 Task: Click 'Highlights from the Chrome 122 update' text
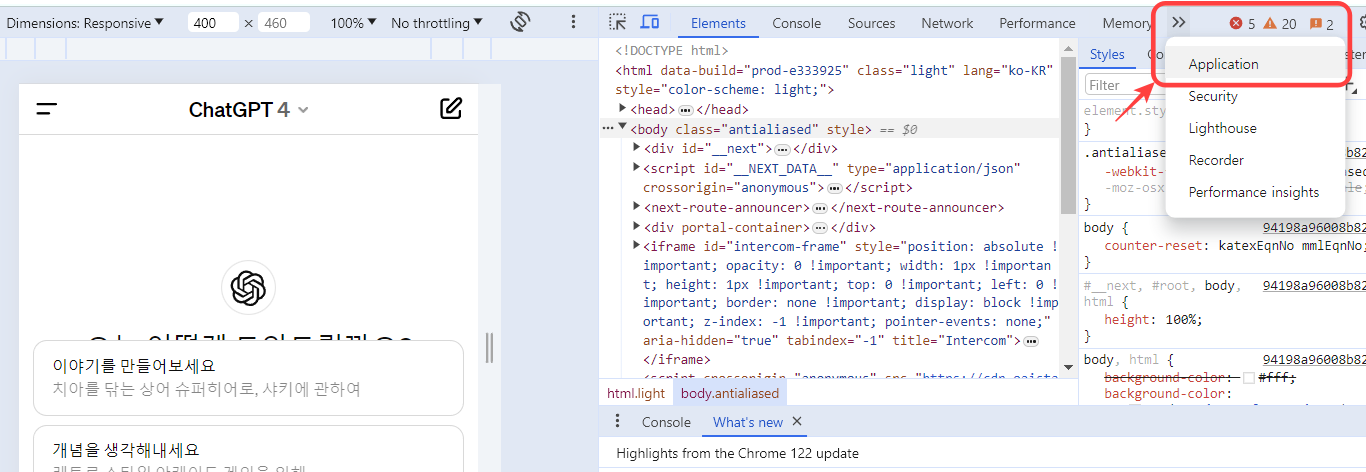pyautogui.click(x=737, y=453)
